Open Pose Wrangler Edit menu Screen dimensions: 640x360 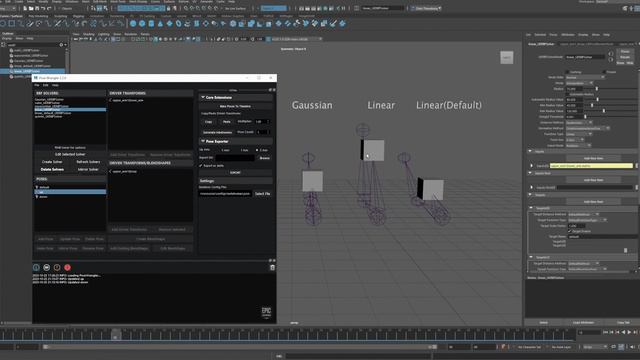point(46,85)
